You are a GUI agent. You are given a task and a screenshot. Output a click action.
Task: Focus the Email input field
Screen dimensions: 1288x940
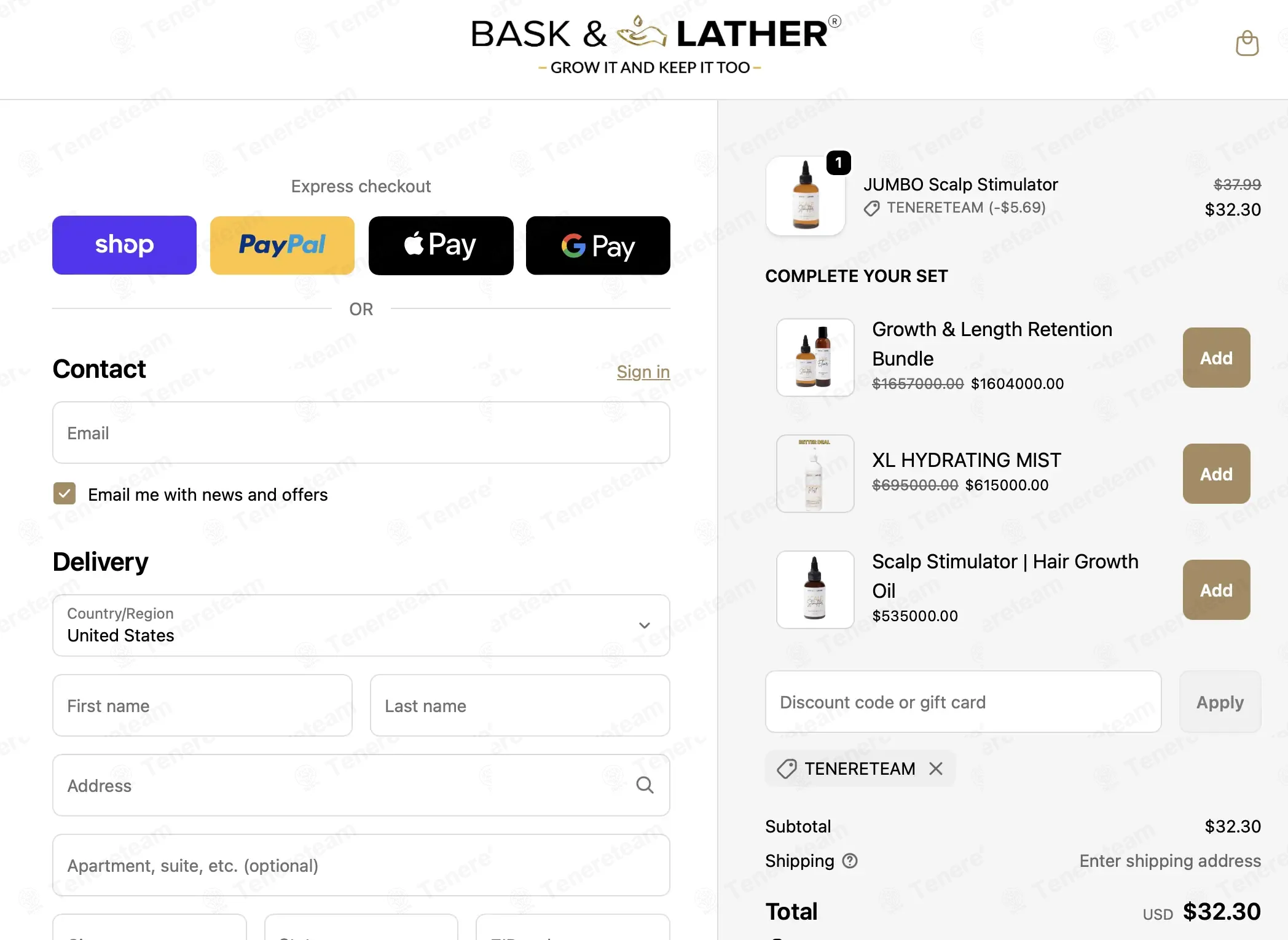pyautogui.click(x=361, y=433)
